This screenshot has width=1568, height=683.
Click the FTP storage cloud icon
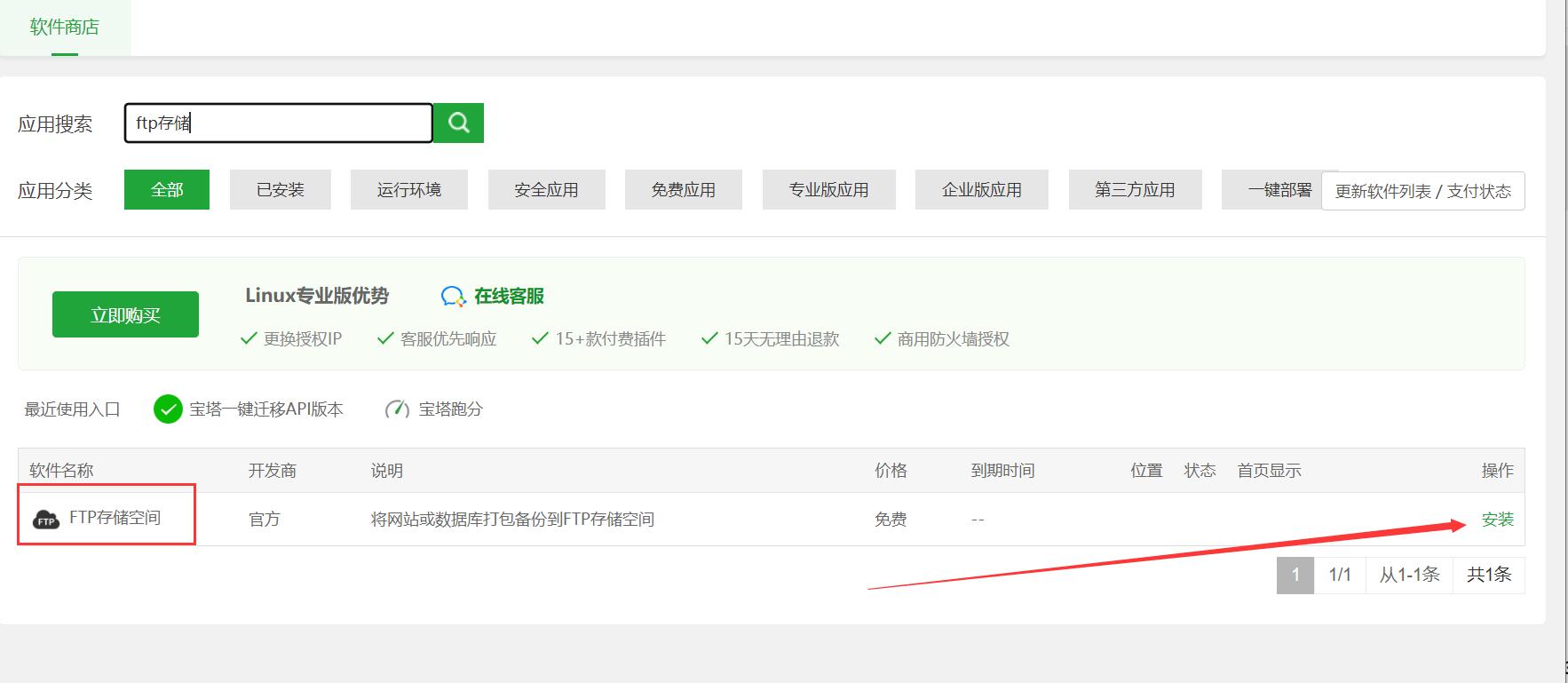click(46, 520)
